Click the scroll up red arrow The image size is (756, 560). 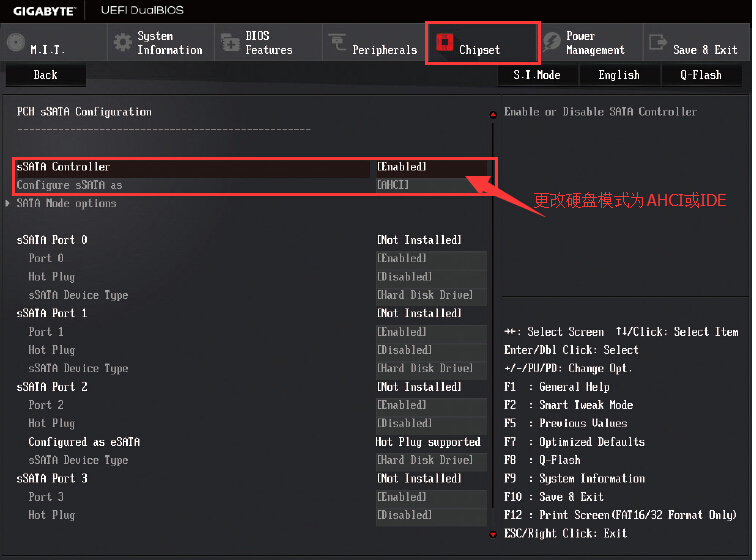(x=493, y=114)
